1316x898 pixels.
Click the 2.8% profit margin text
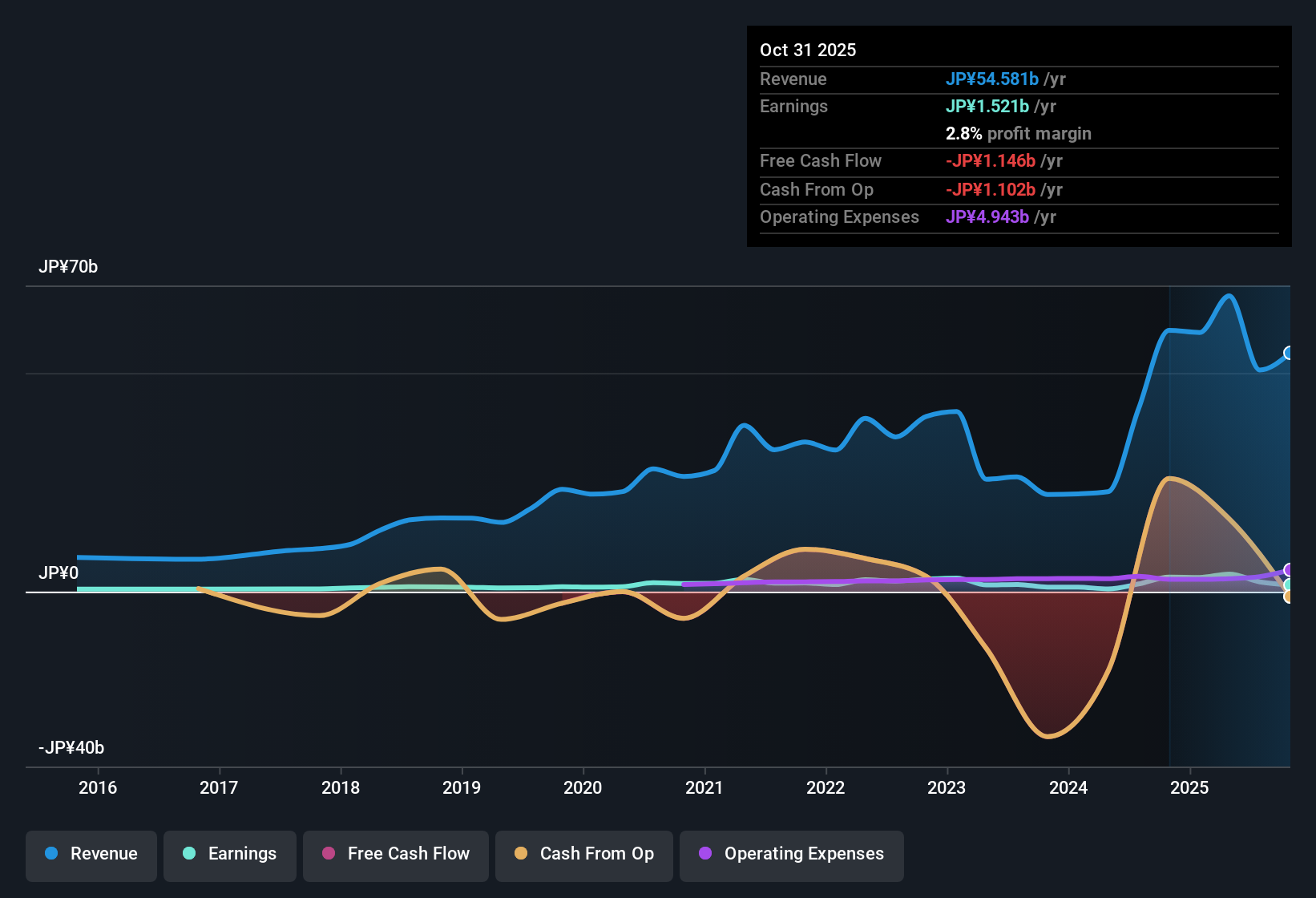(1018, 133)
